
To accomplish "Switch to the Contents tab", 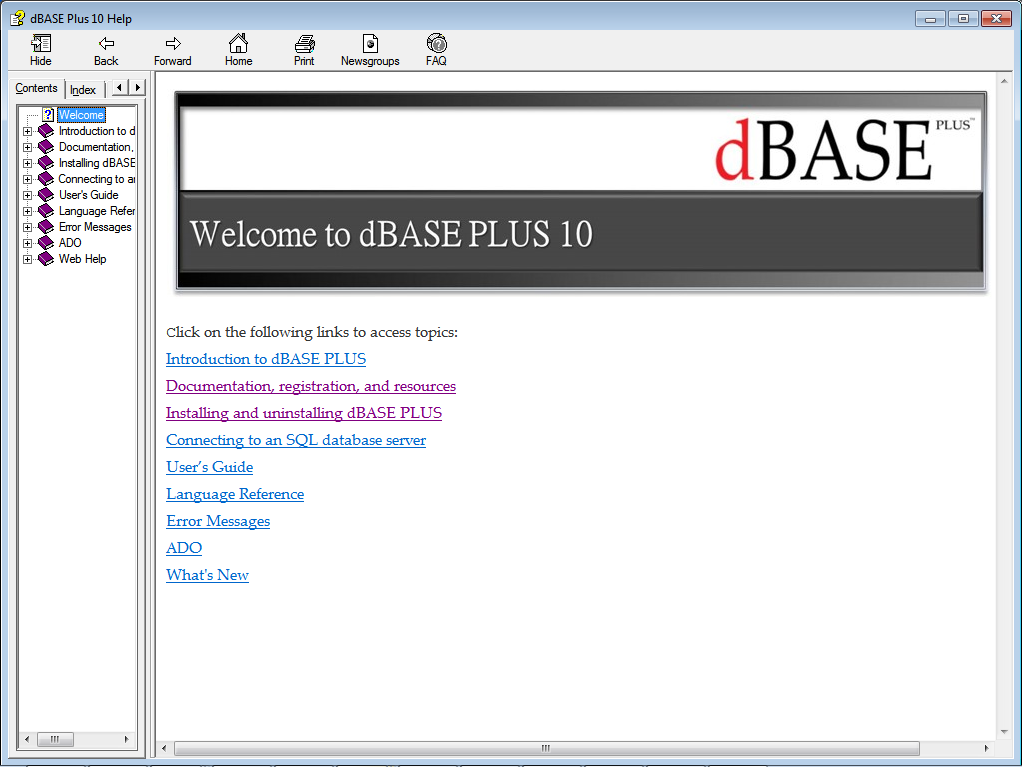I will click(x=36, y=88).
